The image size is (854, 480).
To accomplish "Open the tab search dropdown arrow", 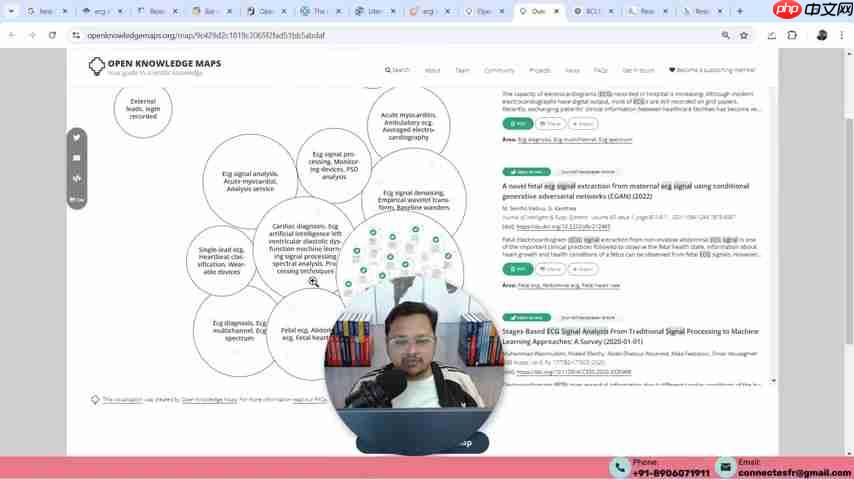I will pyautogui.click(x=11, y=11).
